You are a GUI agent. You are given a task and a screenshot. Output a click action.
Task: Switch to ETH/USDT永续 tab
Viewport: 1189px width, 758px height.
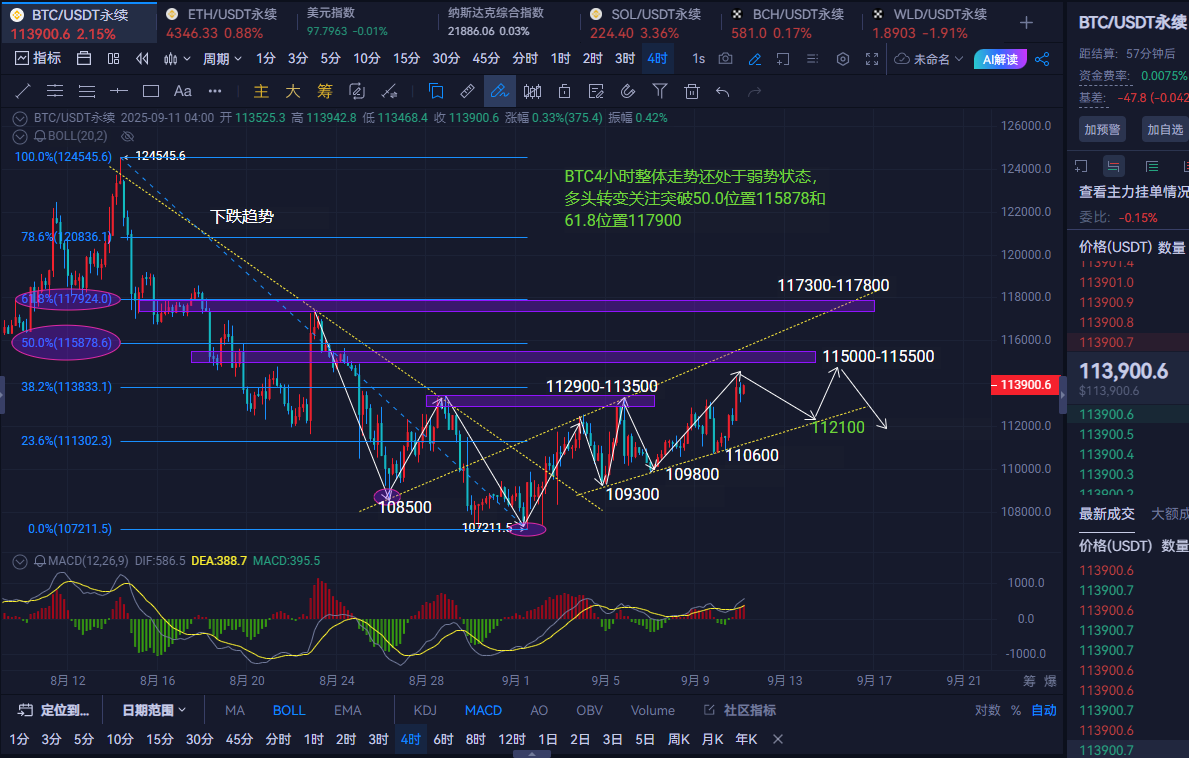(x=224, y=23)
